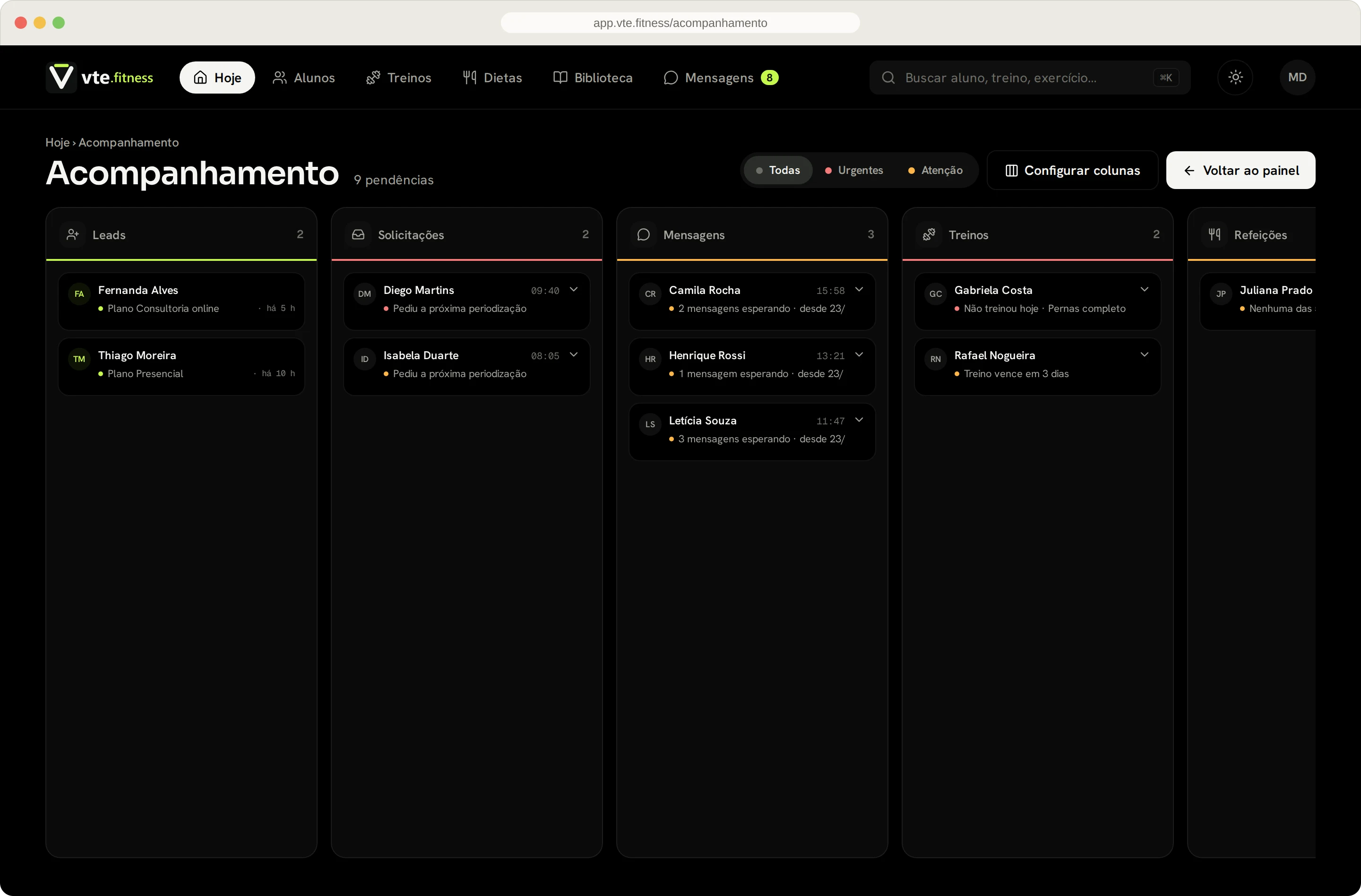Image resolution: width=1361 pixels, height=896 pixels.
Task: Expand Gabriela Costa card chevron
Action: [1144, 290]
